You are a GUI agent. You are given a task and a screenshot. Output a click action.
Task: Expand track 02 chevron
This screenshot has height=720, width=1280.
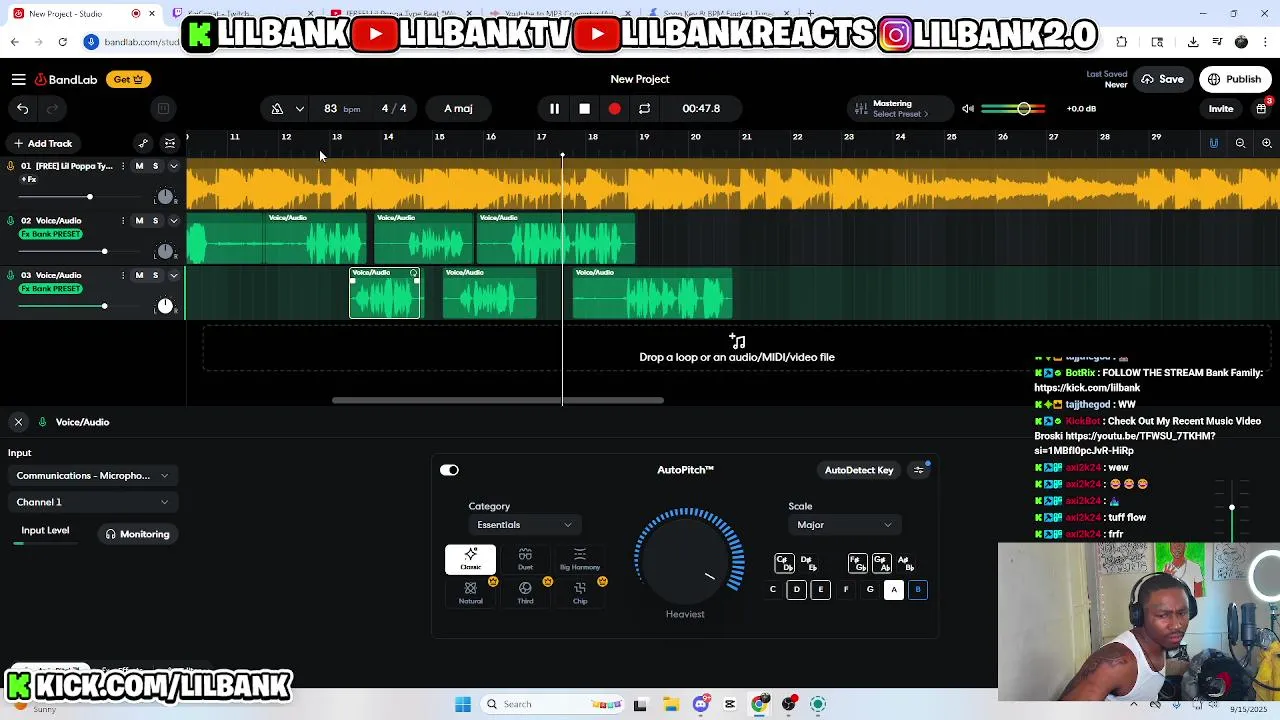[173, 221]
